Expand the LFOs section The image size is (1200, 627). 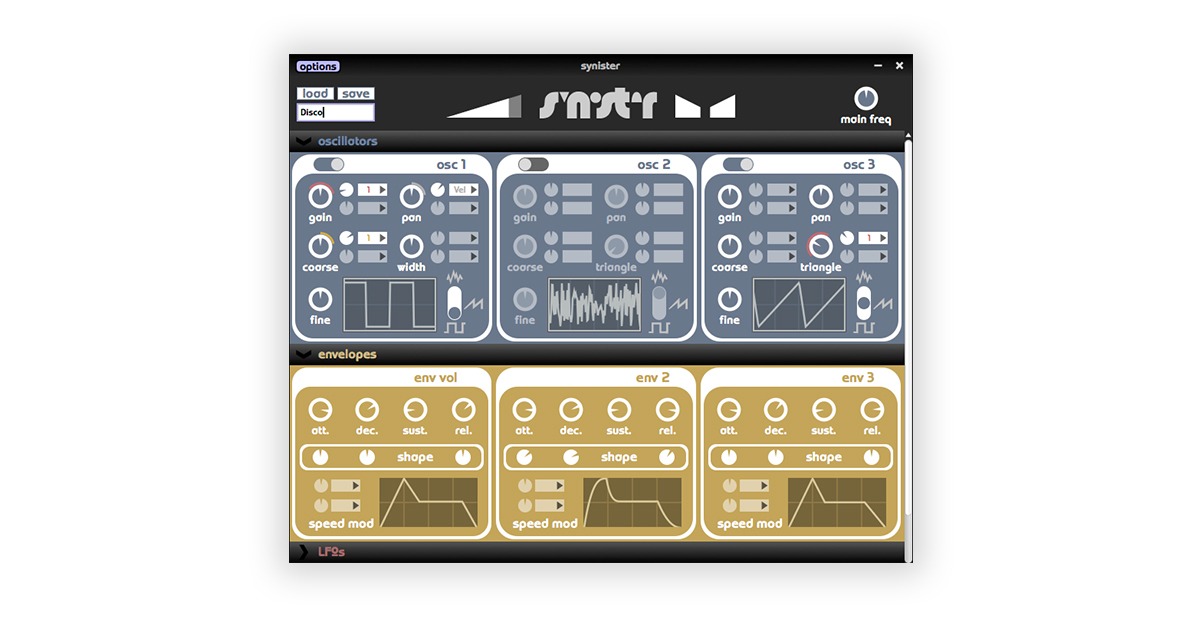(x=303, y=552)
